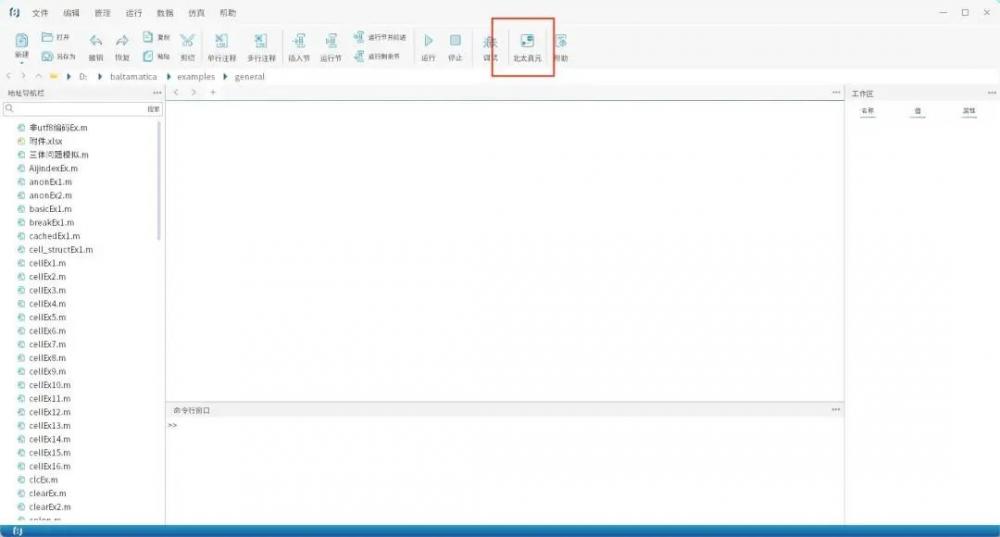Image resolution: width=1000 pixels, height=537 pixels.
Task: Expand the examples path breadcrumb arrow
Action: click(x=225, y=77)
